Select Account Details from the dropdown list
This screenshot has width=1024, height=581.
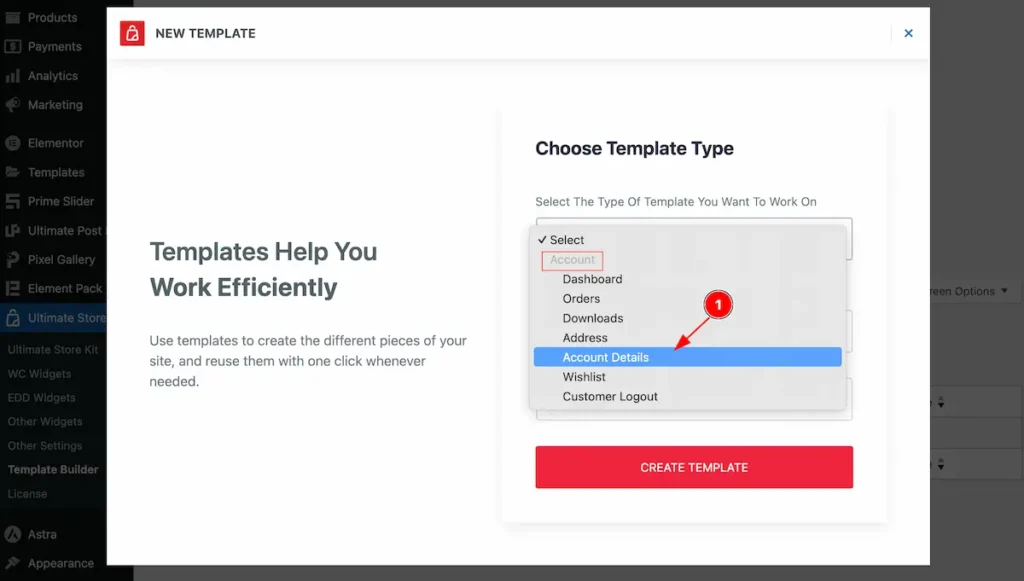(x=605, y=357)
